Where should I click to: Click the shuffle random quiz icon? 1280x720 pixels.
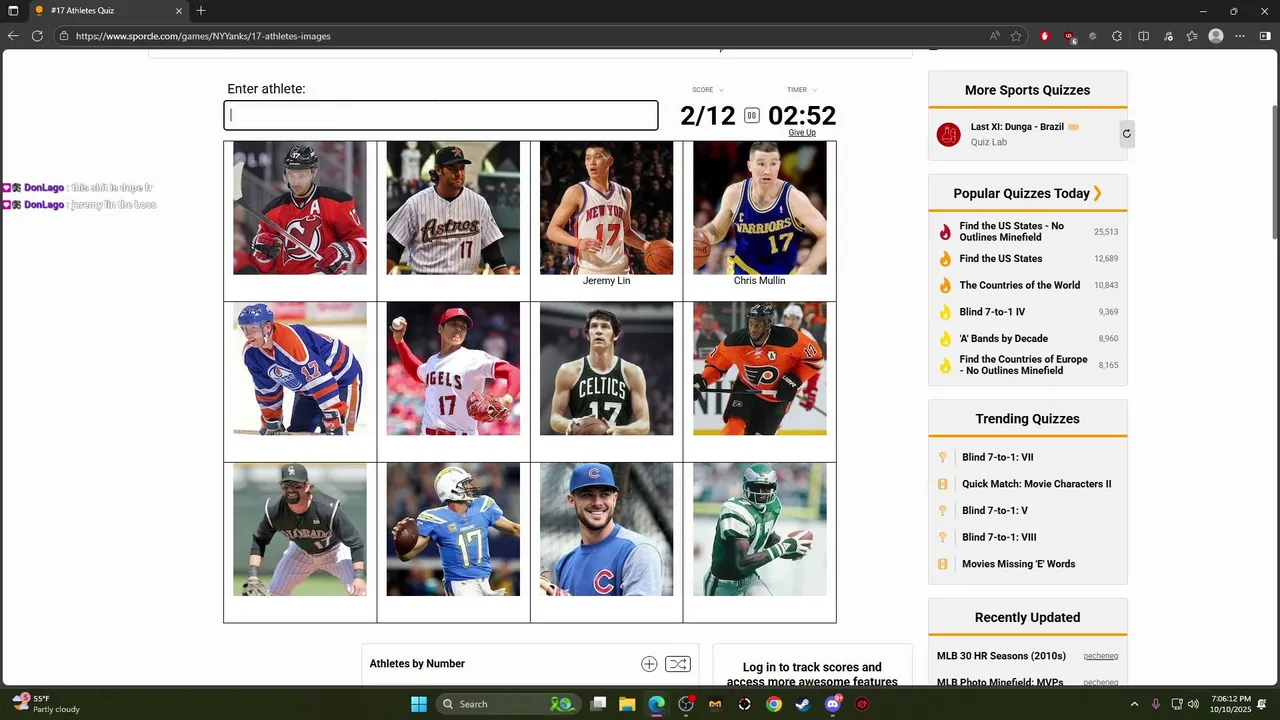[x=677, y=664]
